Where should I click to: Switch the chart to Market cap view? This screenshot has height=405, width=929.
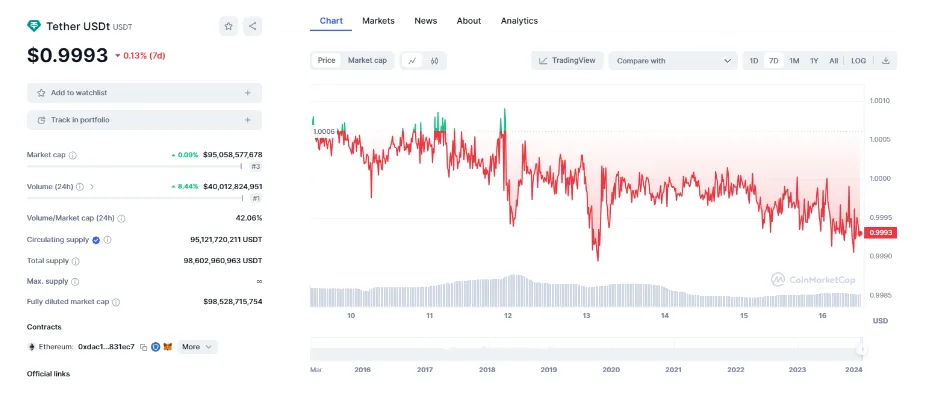click(x=366, y=61)
